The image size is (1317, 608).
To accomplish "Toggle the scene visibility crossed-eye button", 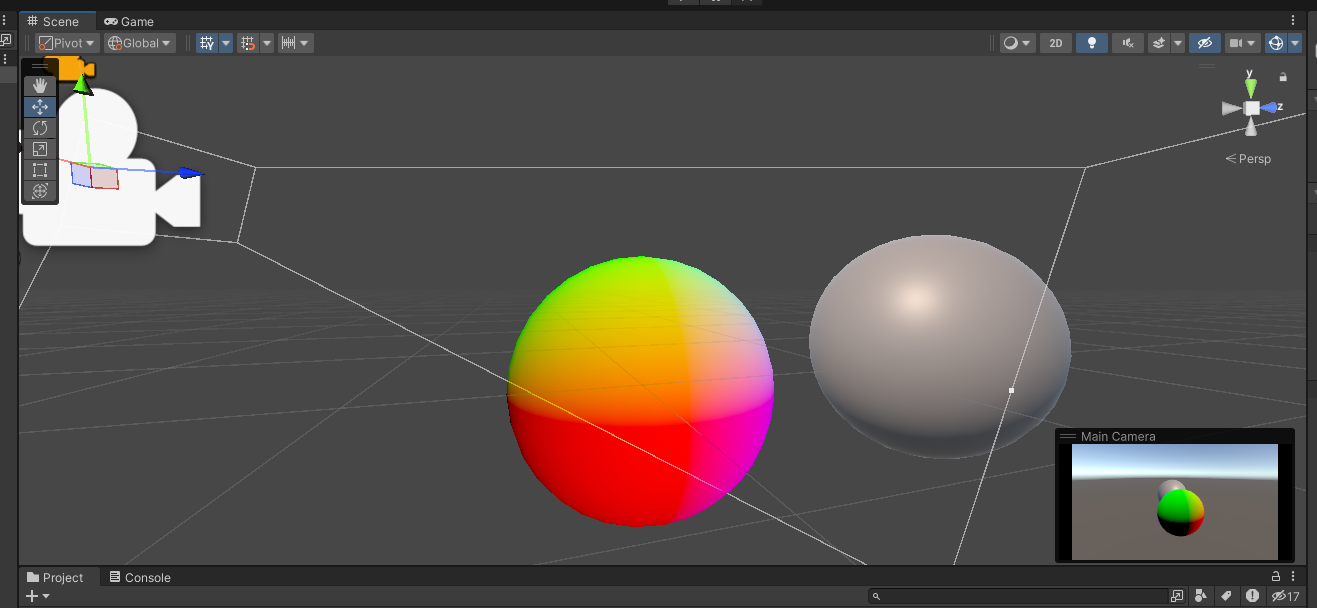I will point(1204,42).
